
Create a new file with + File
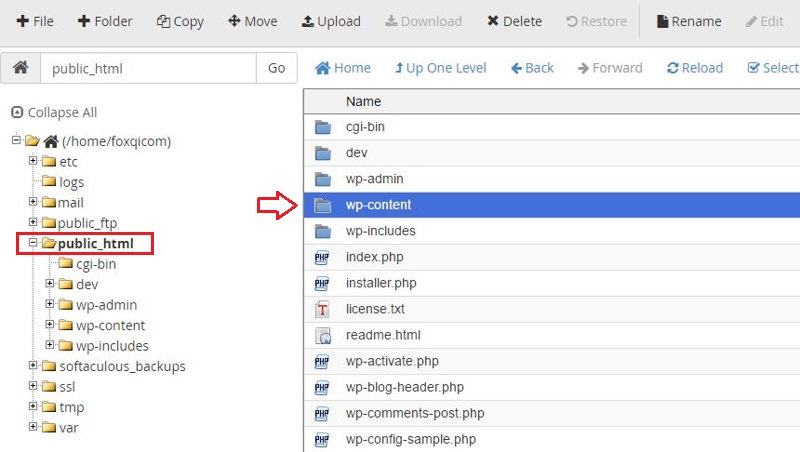tap(35, 21)
